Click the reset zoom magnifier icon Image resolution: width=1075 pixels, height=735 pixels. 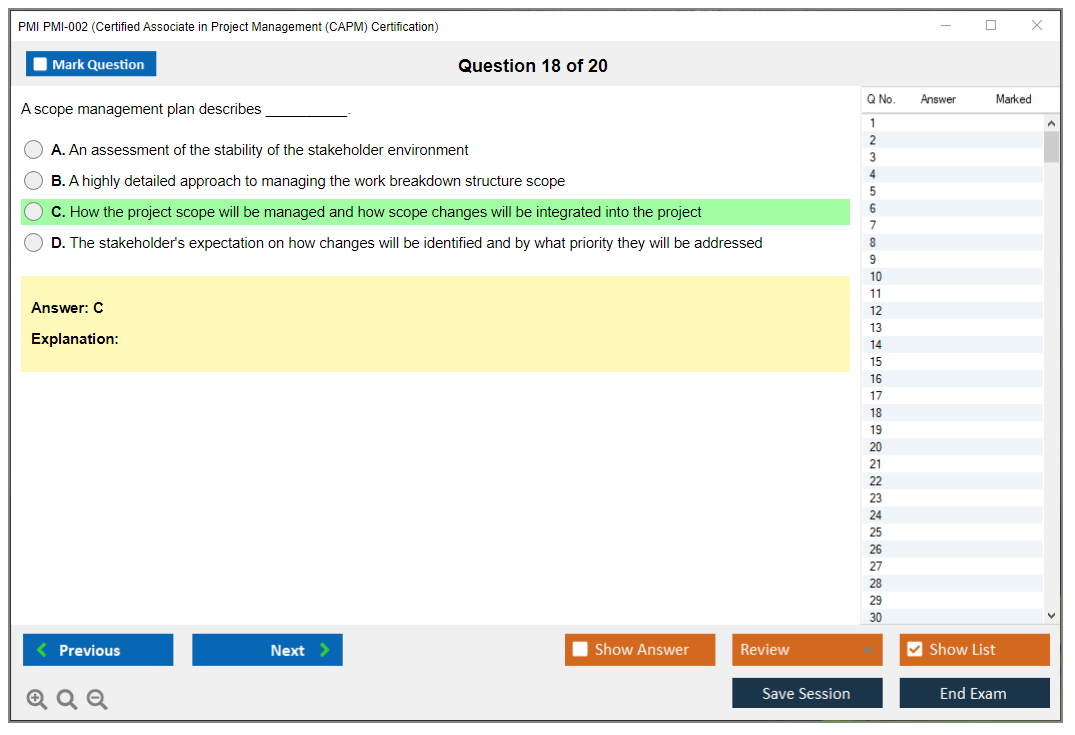point(67,699)
